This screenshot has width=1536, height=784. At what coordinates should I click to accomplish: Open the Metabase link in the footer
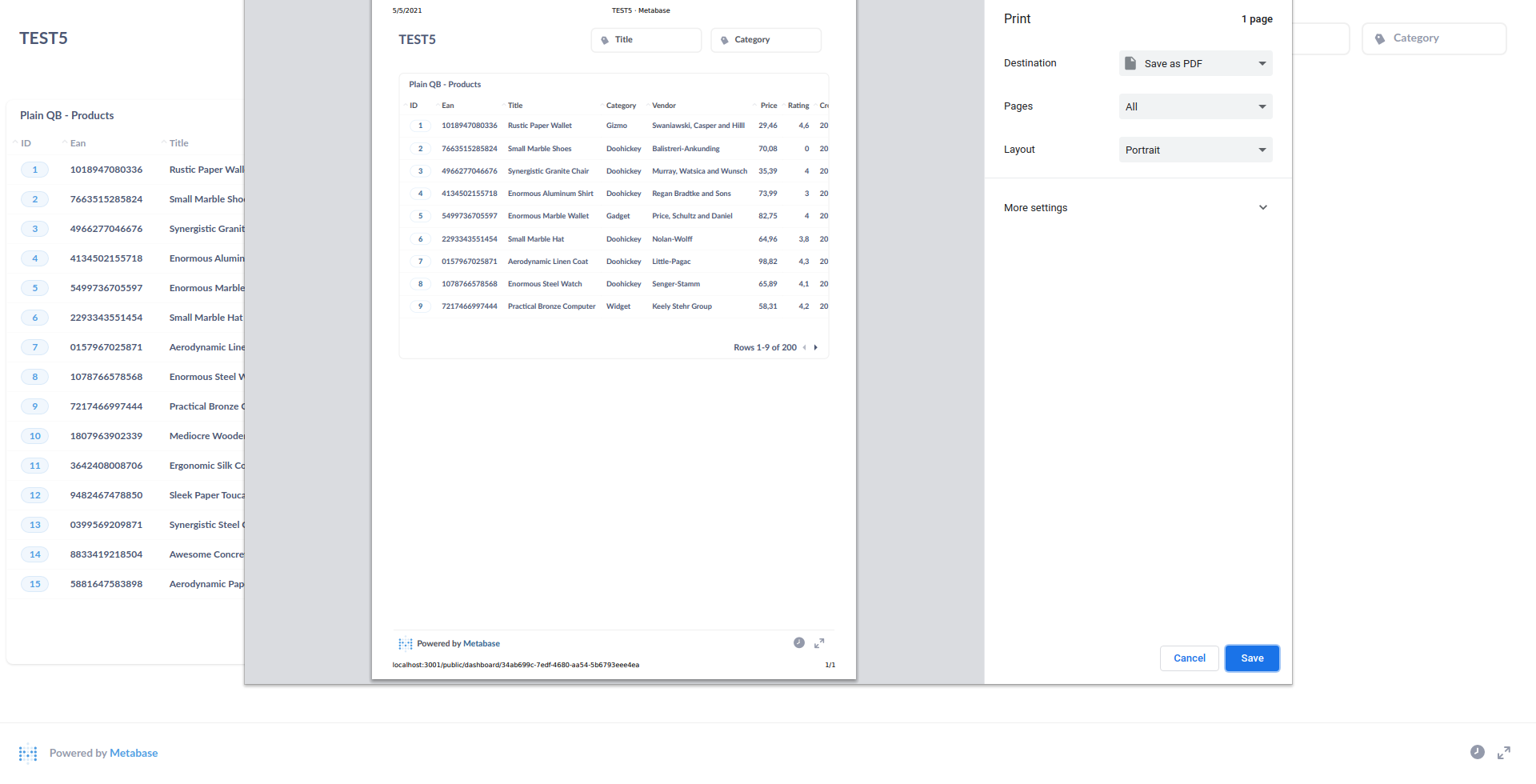point(133,753)
